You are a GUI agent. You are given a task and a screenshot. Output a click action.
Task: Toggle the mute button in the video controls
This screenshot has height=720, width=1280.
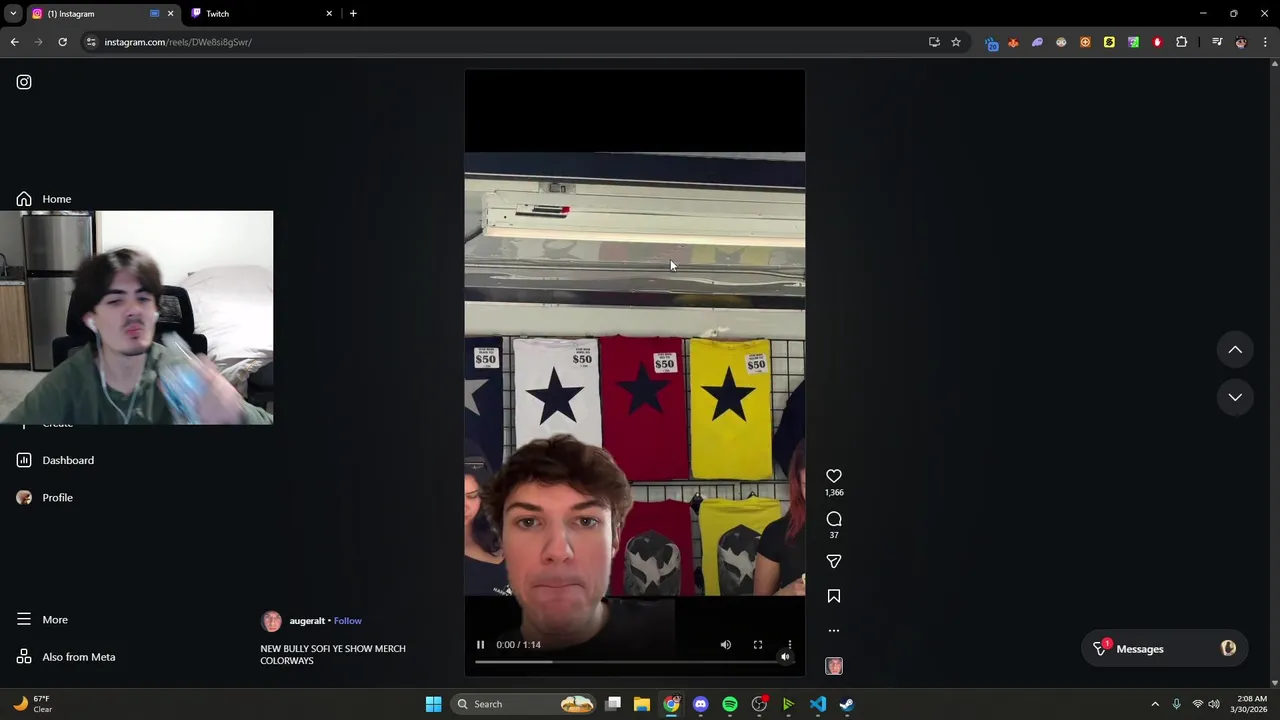pyautogui.click(x=726, y=645)
